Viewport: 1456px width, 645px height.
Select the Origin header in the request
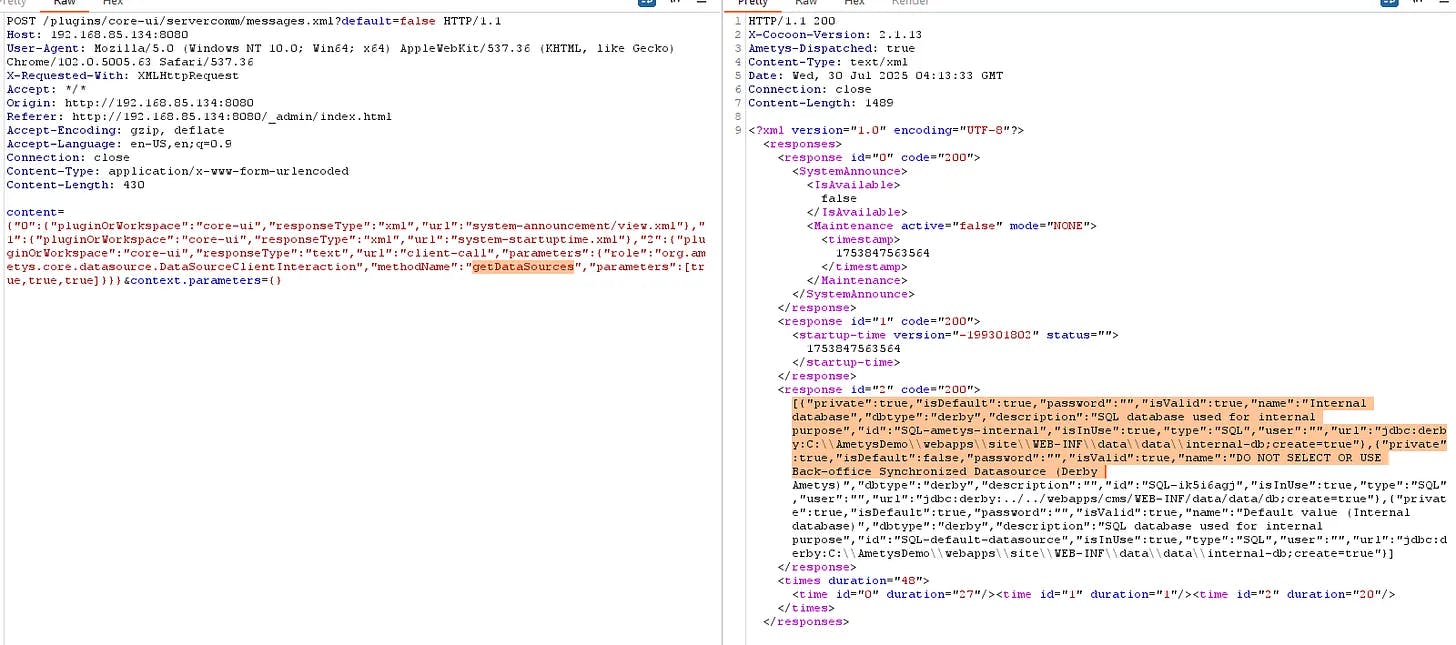click(x=130, y=103)
